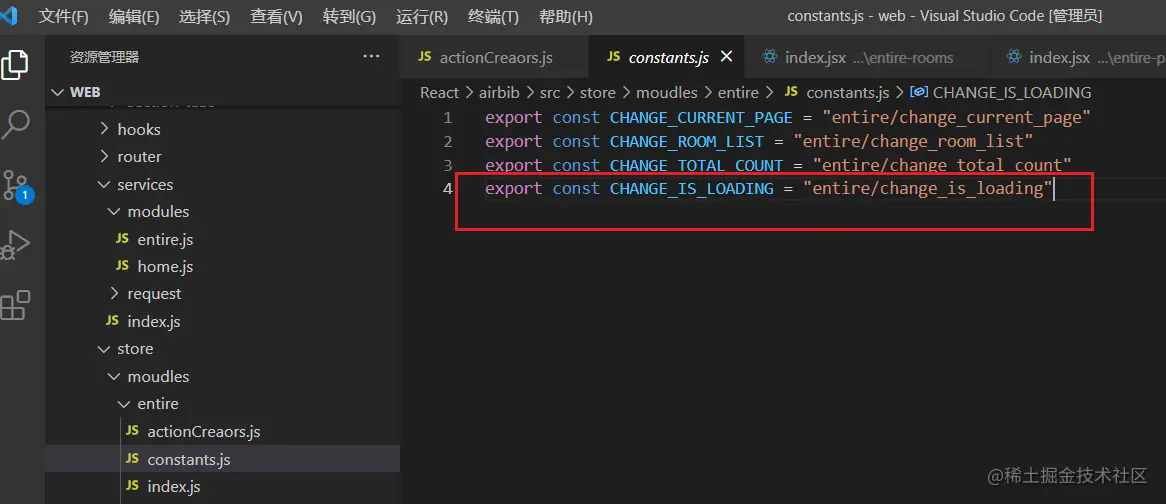Open home.js in the explorer

pos(222,266)
